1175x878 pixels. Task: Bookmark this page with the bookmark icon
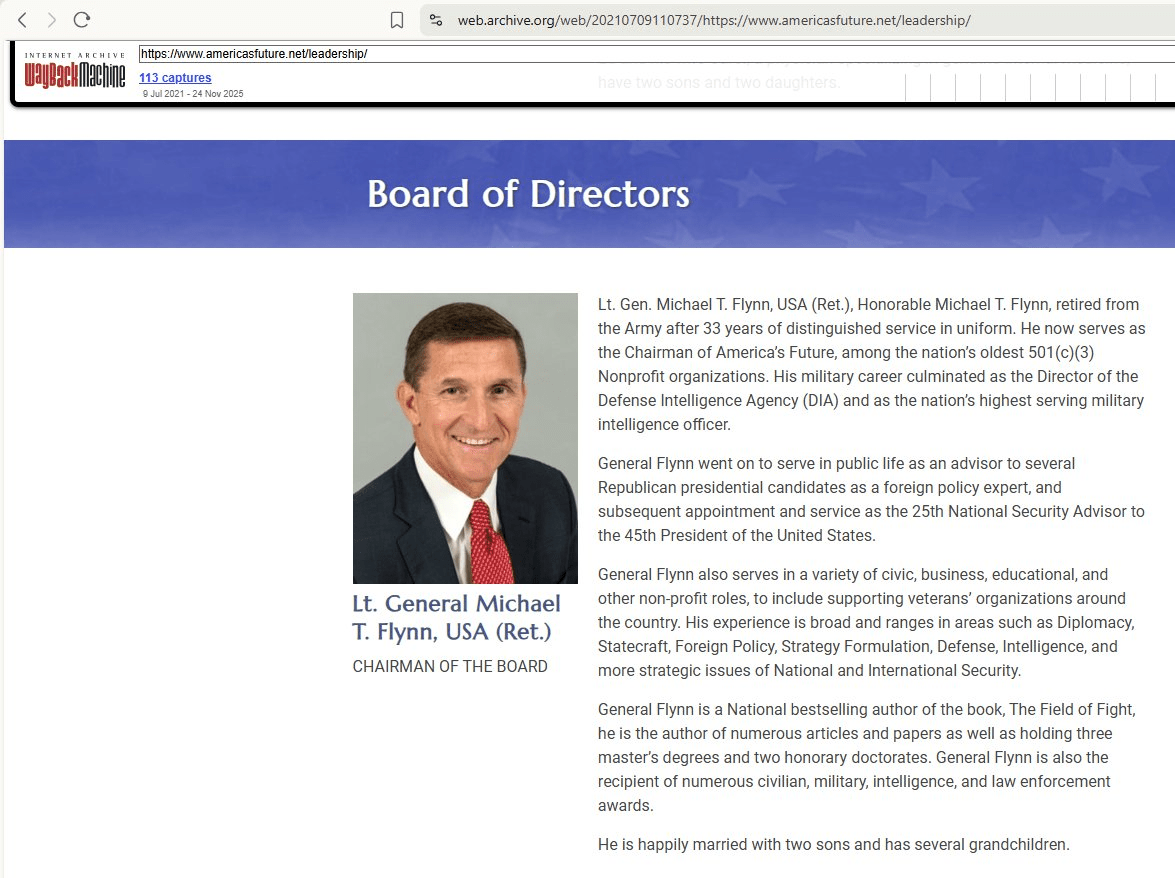pyautogui.click(x=397, y=20)
